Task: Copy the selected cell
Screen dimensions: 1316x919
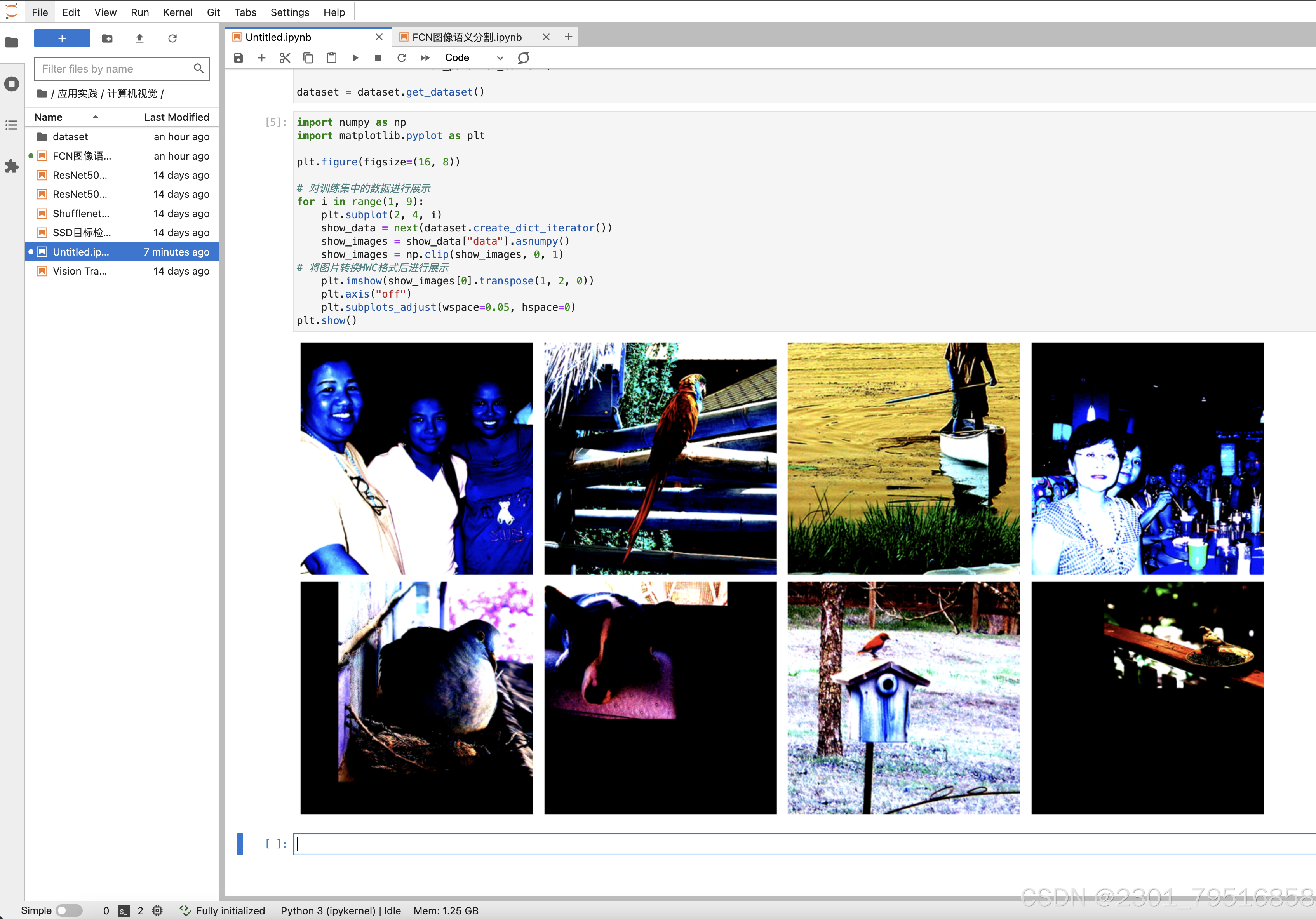Action: [x=308, y=58]
